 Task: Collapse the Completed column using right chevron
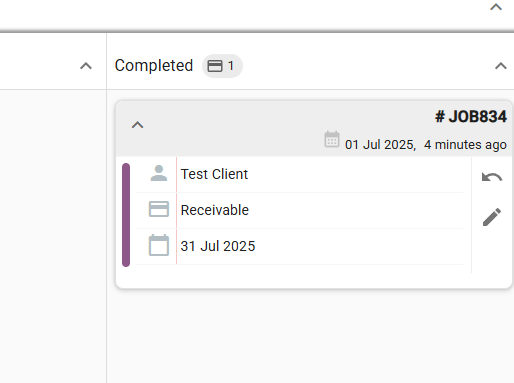(x=501, y=66)
